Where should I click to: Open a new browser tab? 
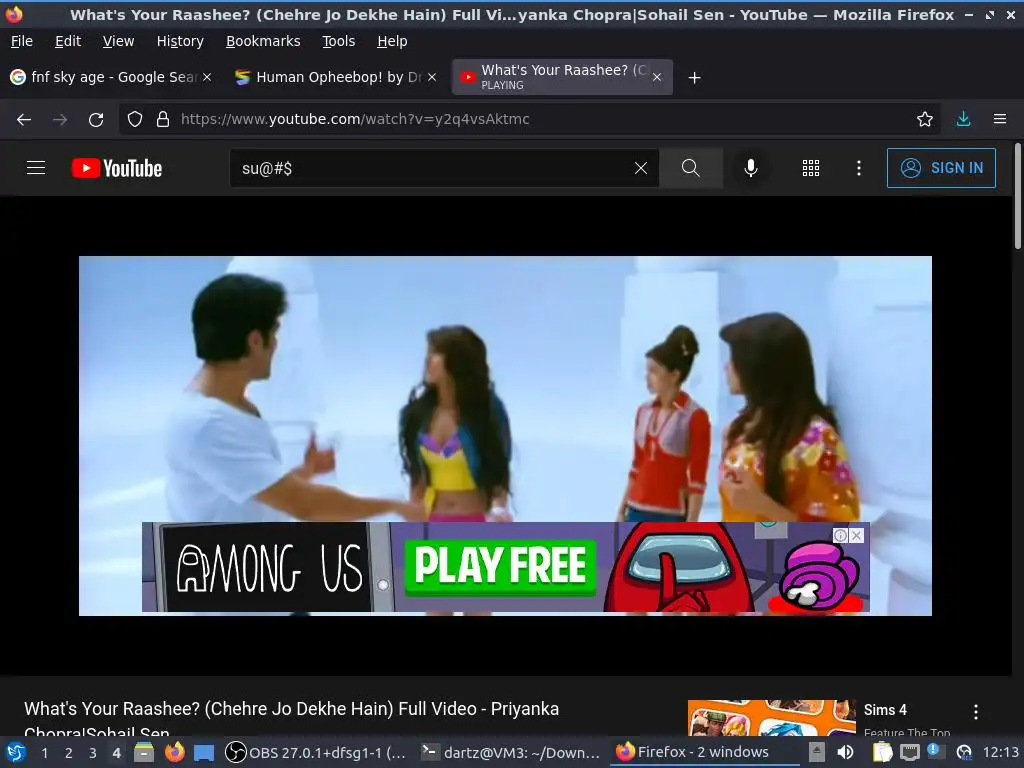695,78
